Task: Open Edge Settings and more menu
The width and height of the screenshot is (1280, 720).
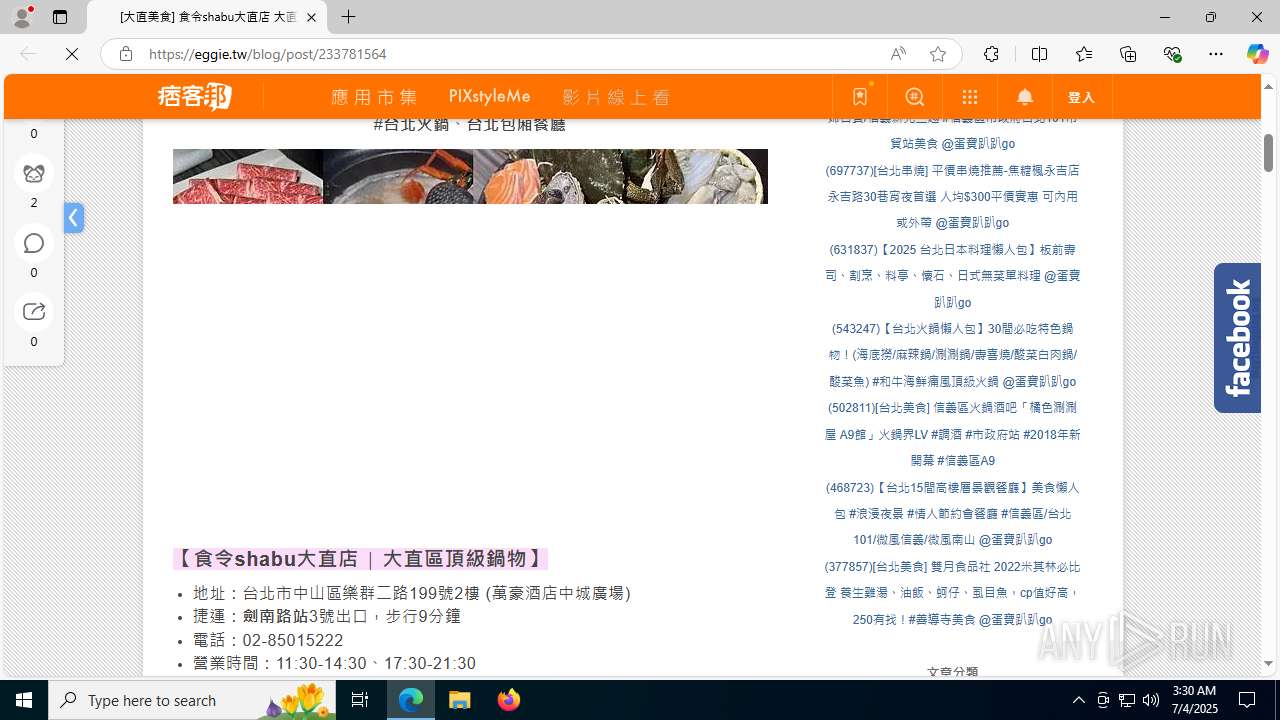Action: [1216, 54]
